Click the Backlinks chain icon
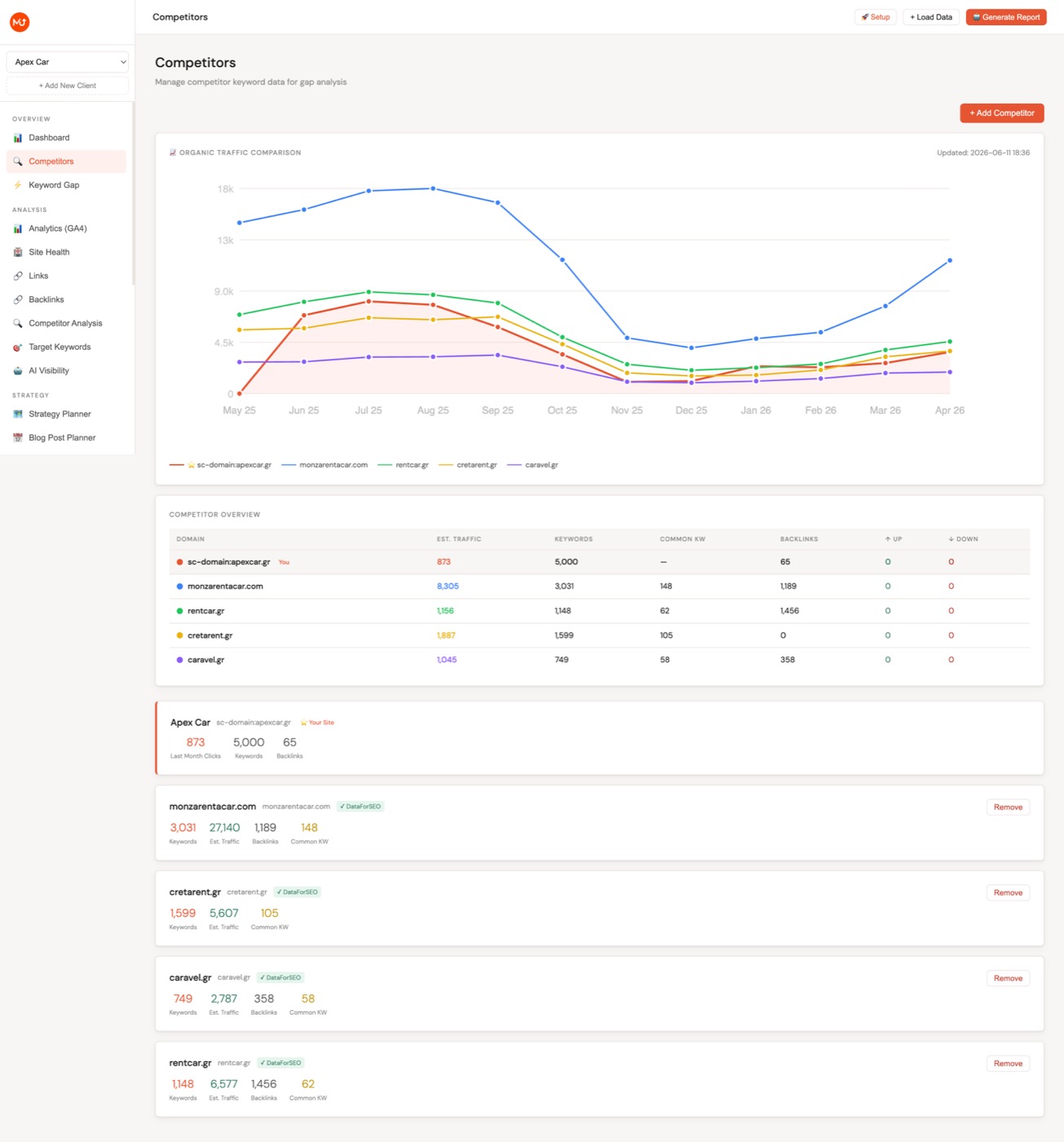This screenshot has height=1142, width=1064. pyautogui.click(x=18, y=299)
